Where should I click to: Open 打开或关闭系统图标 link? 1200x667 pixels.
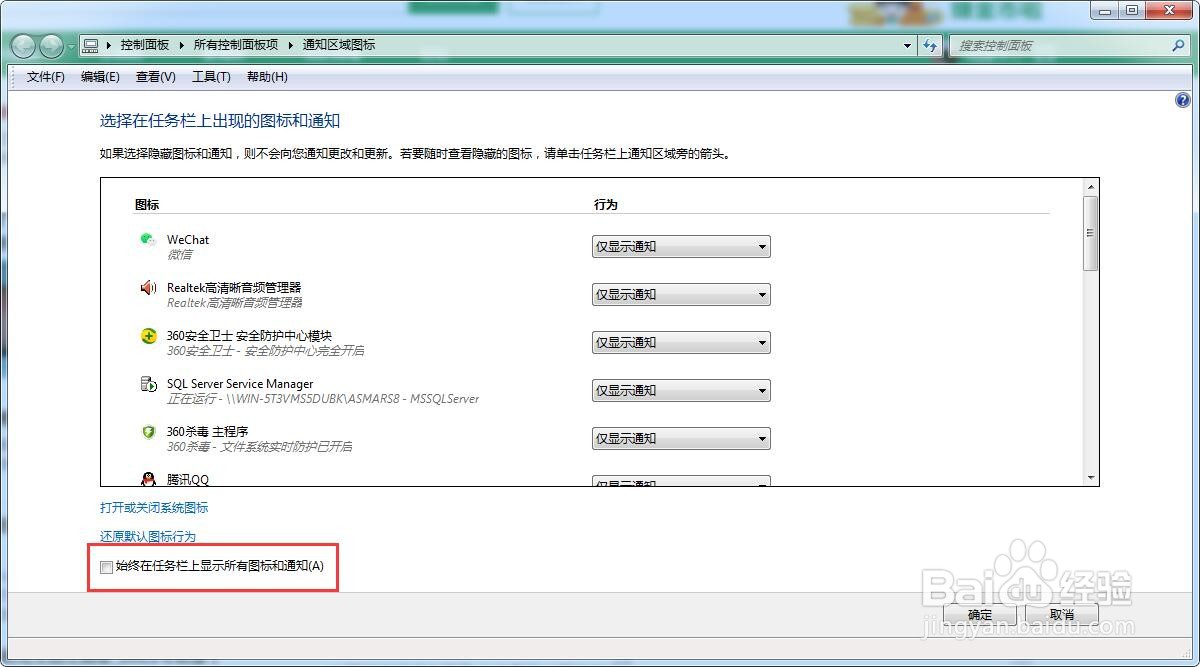coord(154,508)
